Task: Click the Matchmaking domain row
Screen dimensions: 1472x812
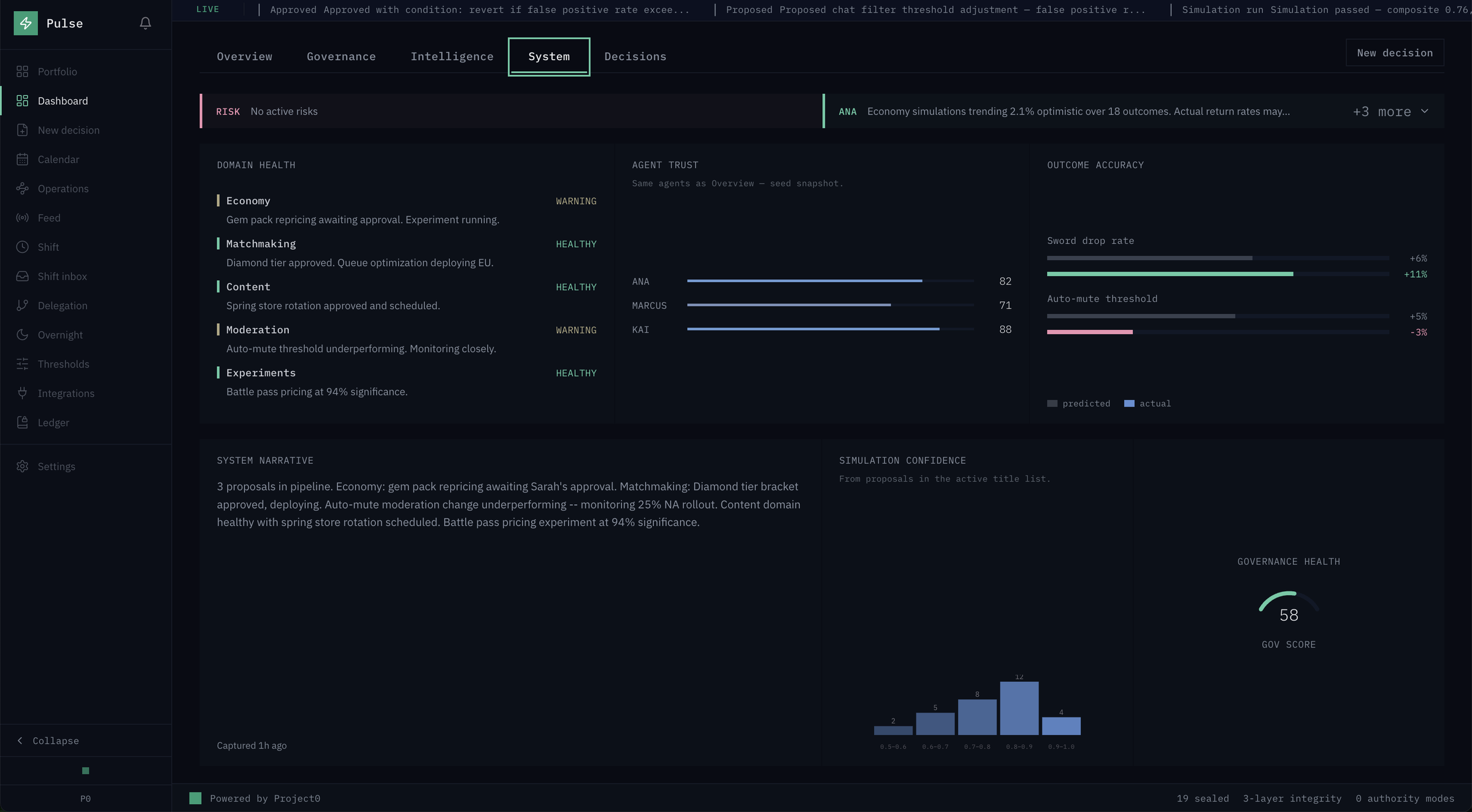Action: tap(407, 253)
